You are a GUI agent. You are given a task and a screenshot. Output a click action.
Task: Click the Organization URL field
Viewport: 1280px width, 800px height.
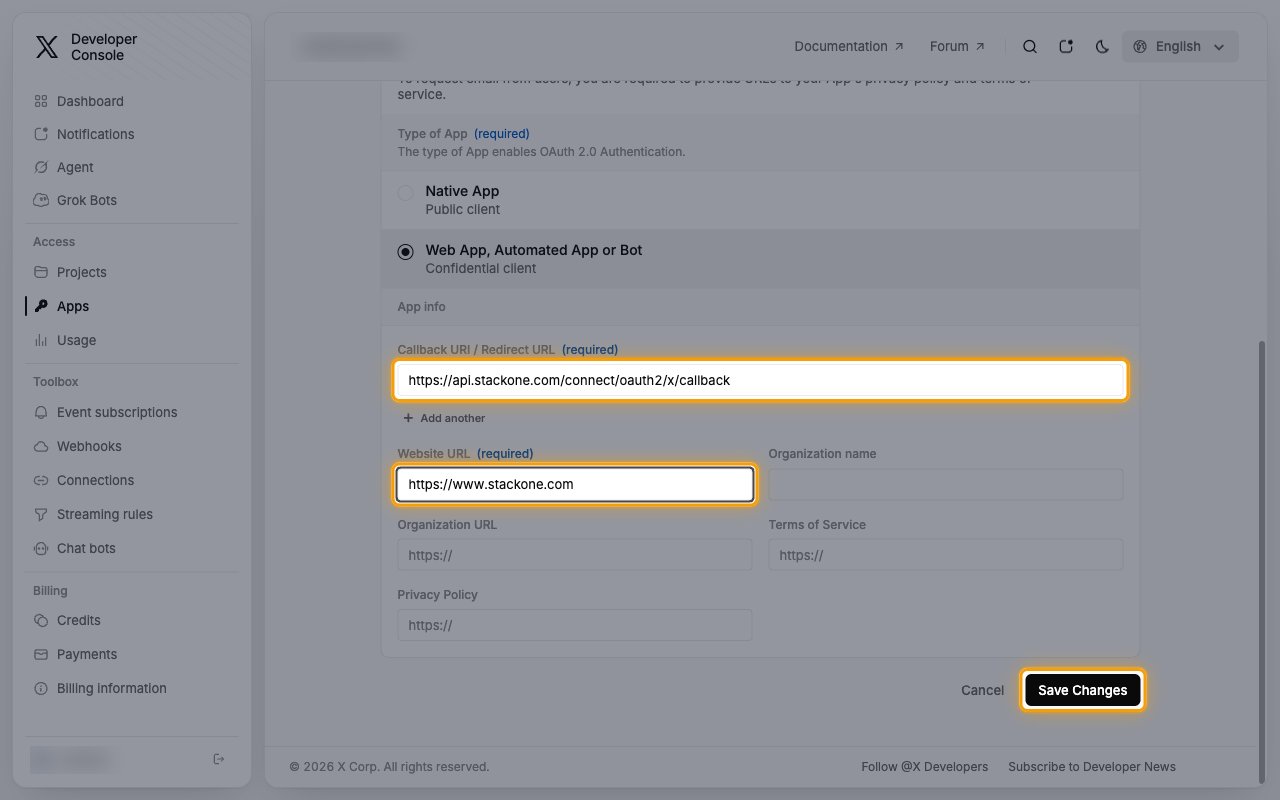pyautogui.click(x=575, y=555)
